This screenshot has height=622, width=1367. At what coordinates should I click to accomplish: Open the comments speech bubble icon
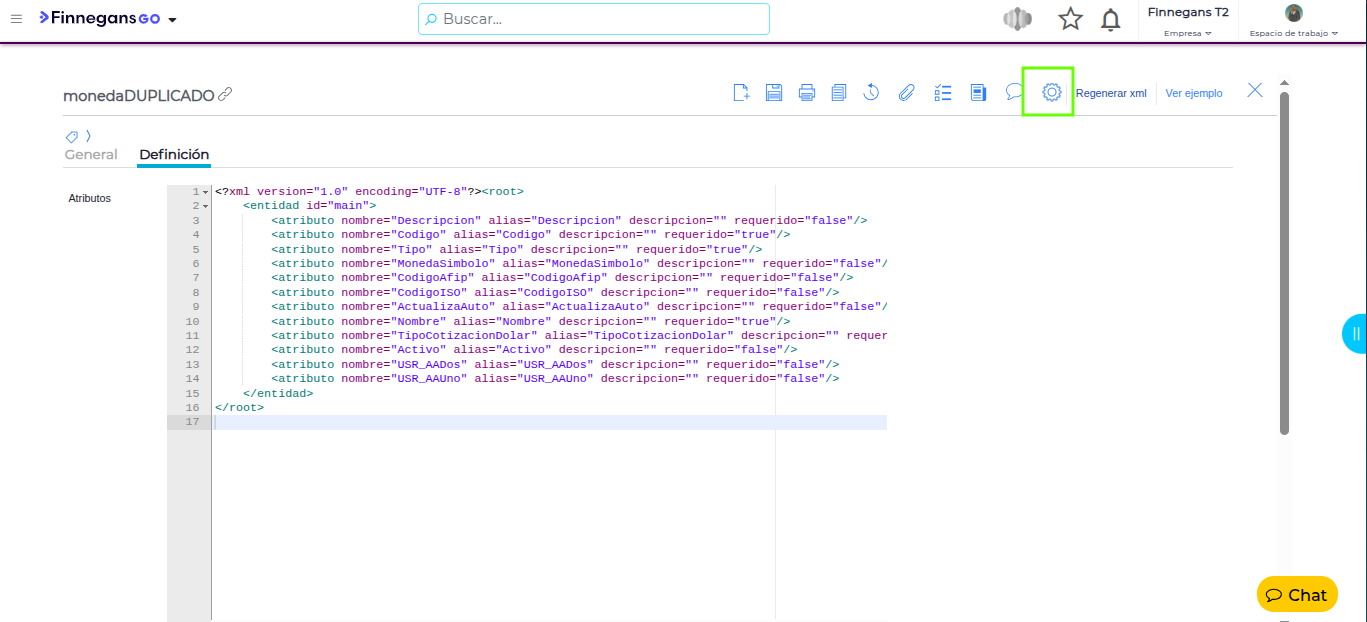(x=1014, y=93)
